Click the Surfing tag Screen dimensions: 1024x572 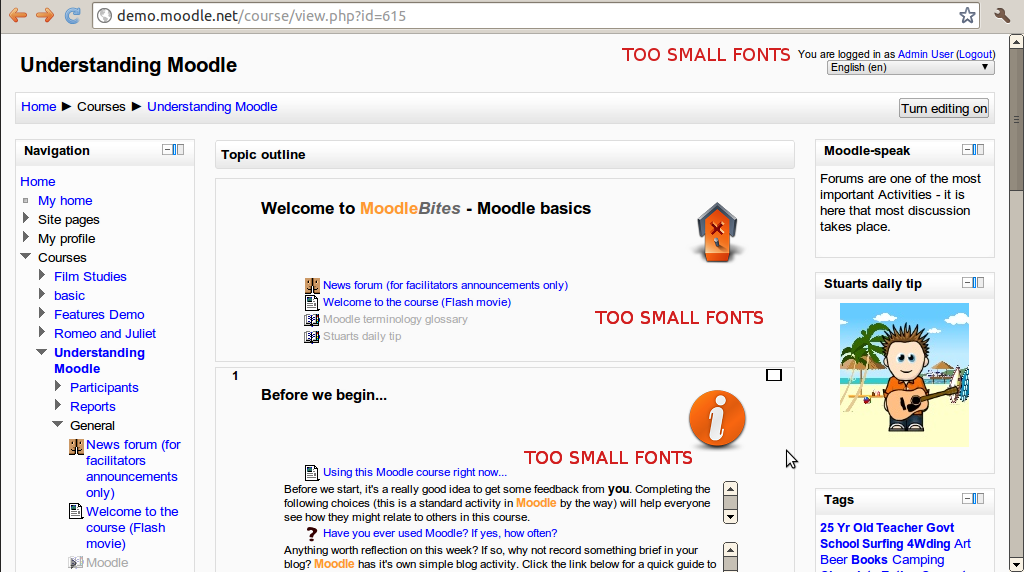[883, 544]
